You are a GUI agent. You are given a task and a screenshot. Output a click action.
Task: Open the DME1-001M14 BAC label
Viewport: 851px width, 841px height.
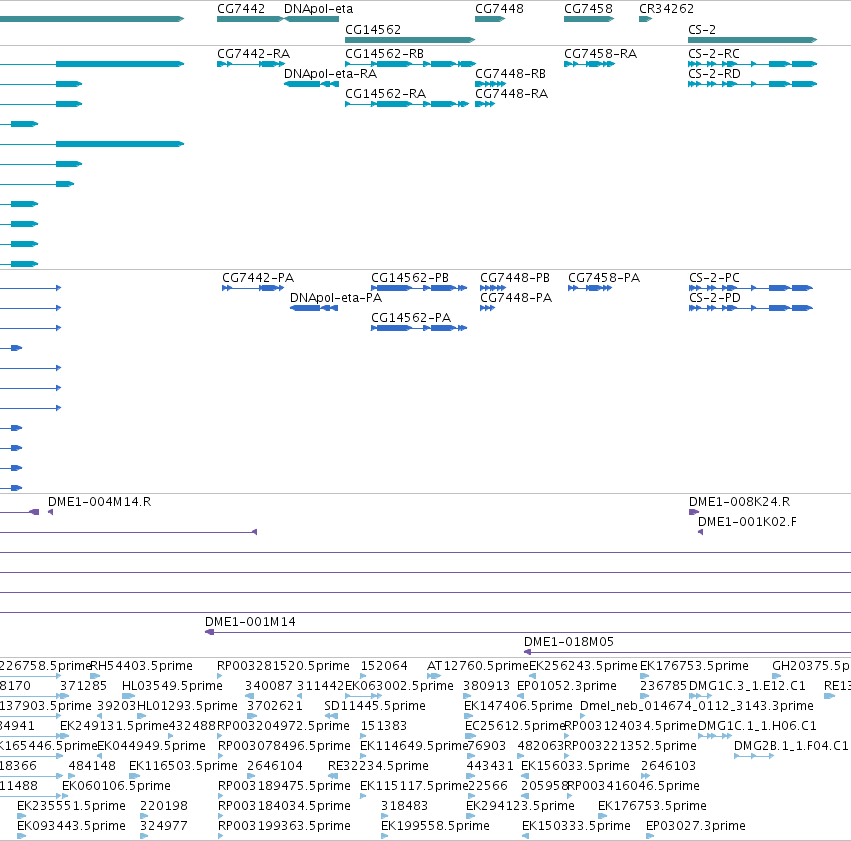[x=250, y=622]
